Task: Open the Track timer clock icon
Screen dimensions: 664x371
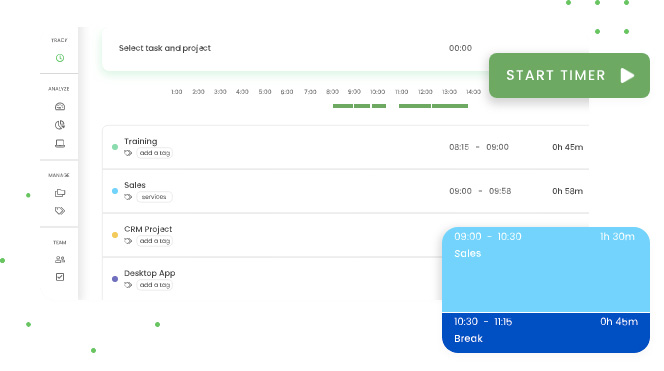Action: click(x=60, y=58)
